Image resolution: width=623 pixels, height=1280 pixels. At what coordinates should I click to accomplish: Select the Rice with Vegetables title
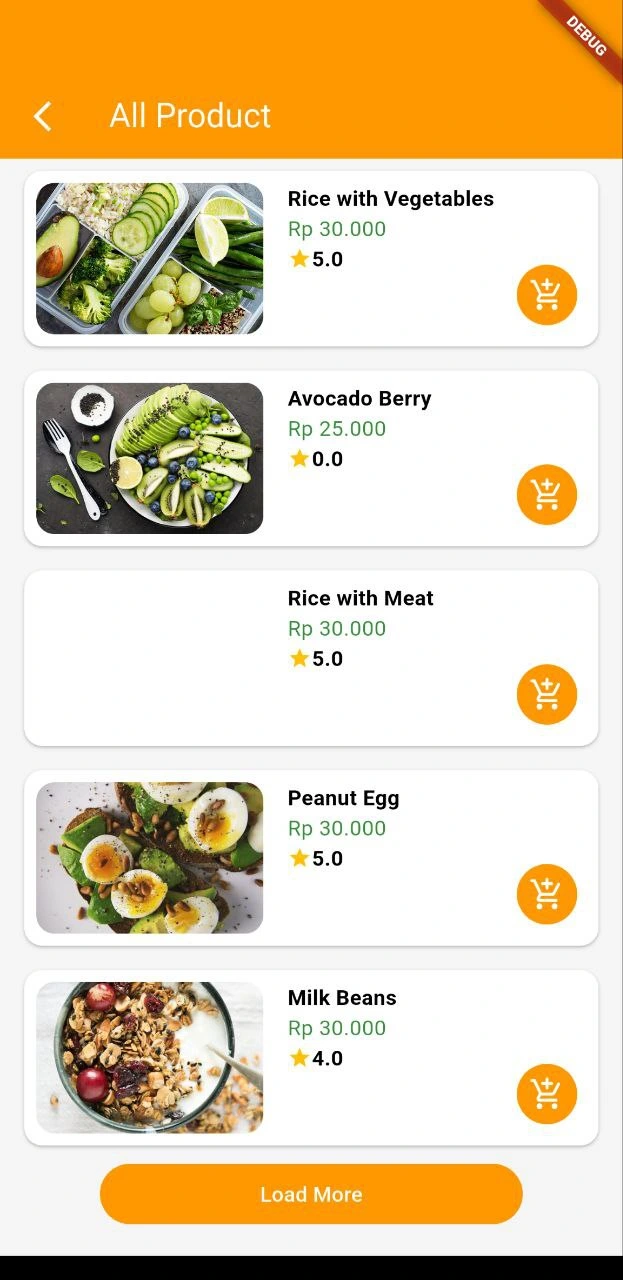[391, 199]
